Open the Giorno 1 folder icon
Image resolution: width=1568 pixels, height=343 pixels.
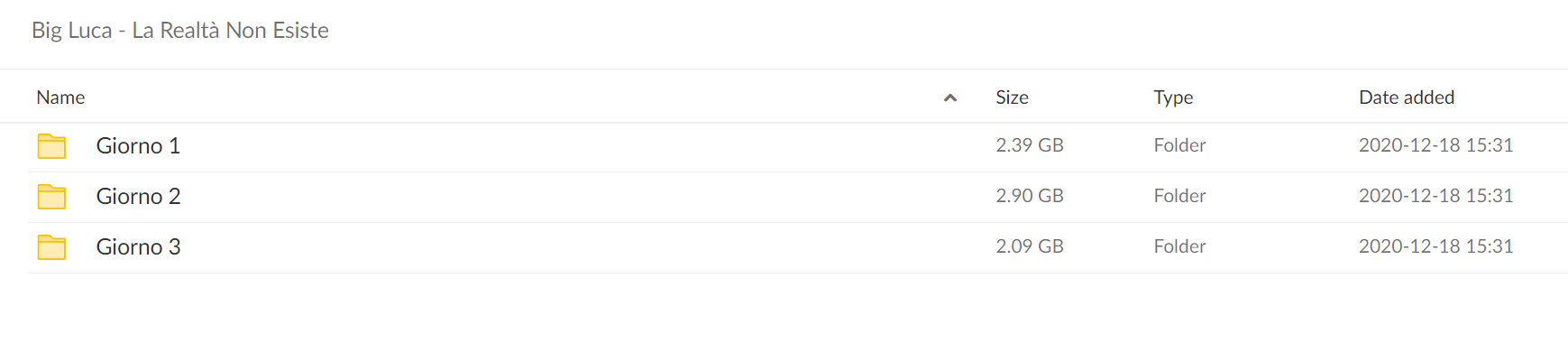click(x=51, y=146)
